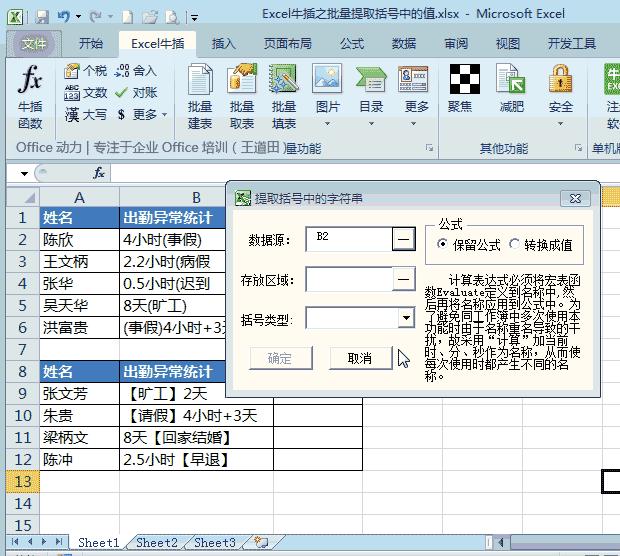The image size is (620, 556).
Task: Click the Excel application logo icon
Action: click(16, 17)
